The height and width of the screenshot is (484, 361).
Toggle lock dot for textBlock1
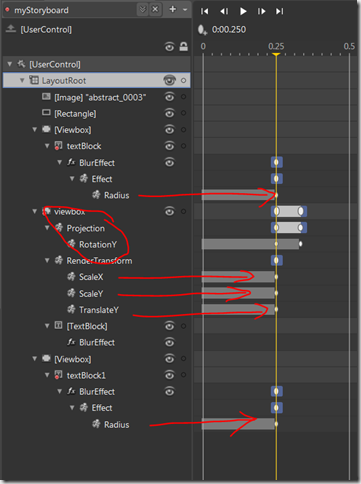click(x=183, y=375)
